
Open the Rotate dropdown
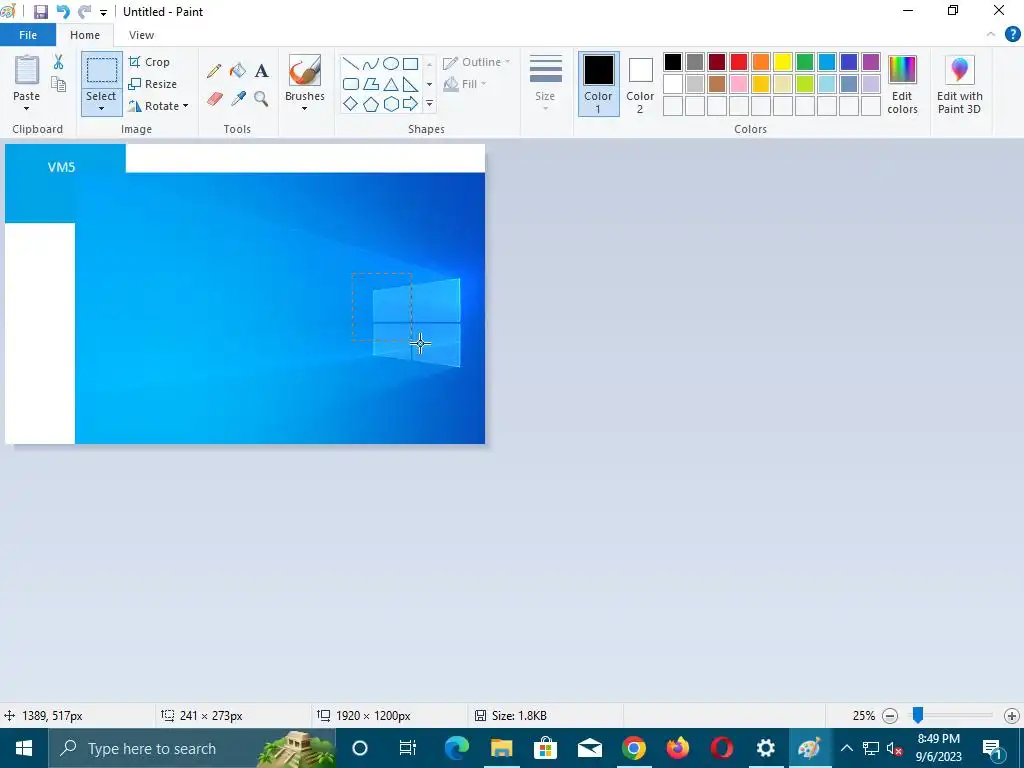(158, 106)
